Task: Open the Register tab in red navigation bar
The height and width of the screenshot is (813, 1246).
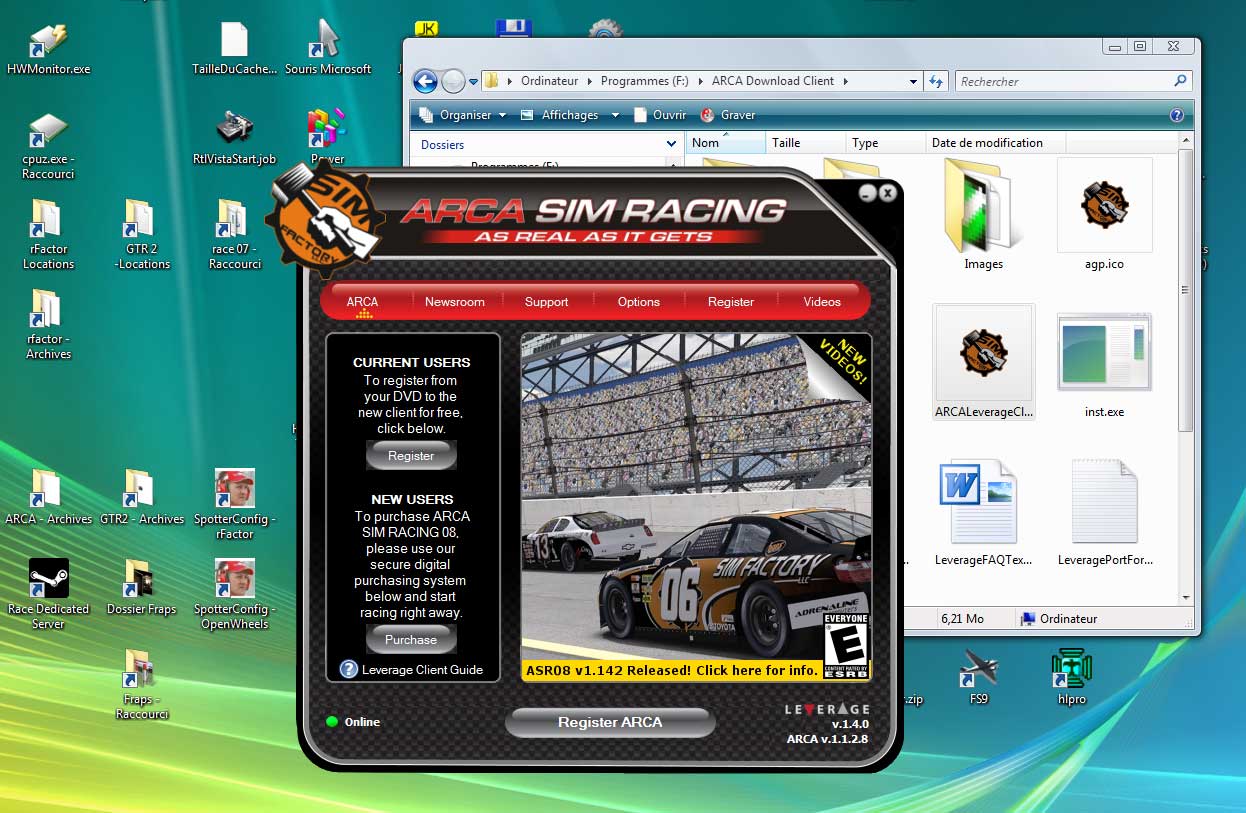Action: pos(730,302)
